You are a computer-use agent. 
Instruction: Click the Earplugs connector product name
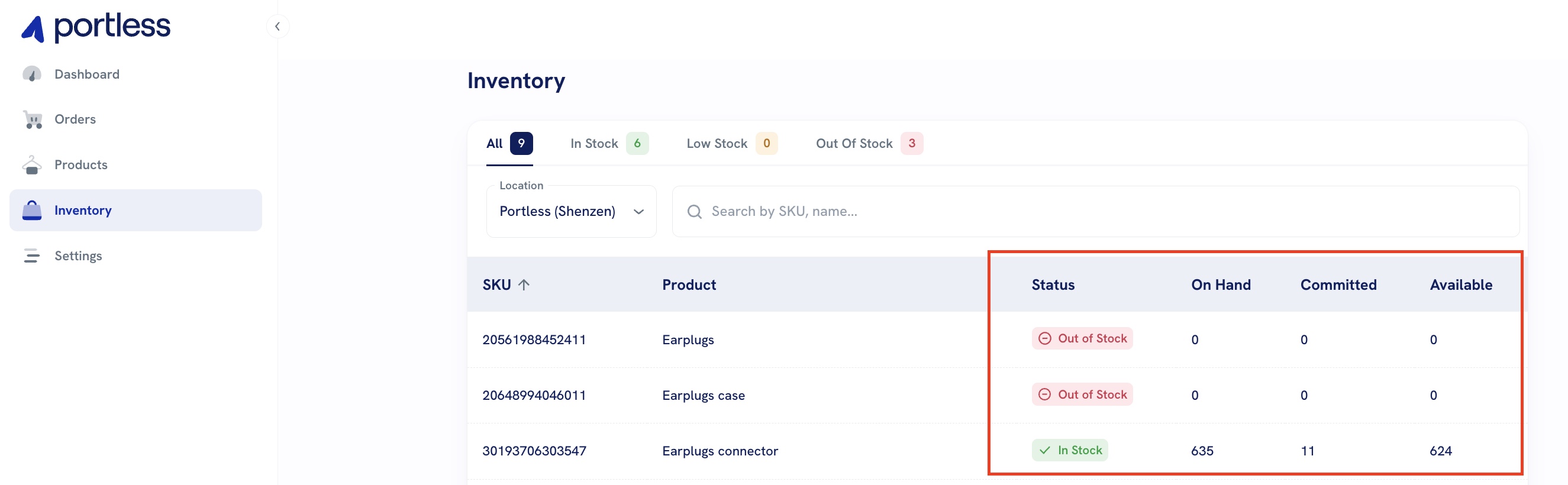[x=720, y=451]
